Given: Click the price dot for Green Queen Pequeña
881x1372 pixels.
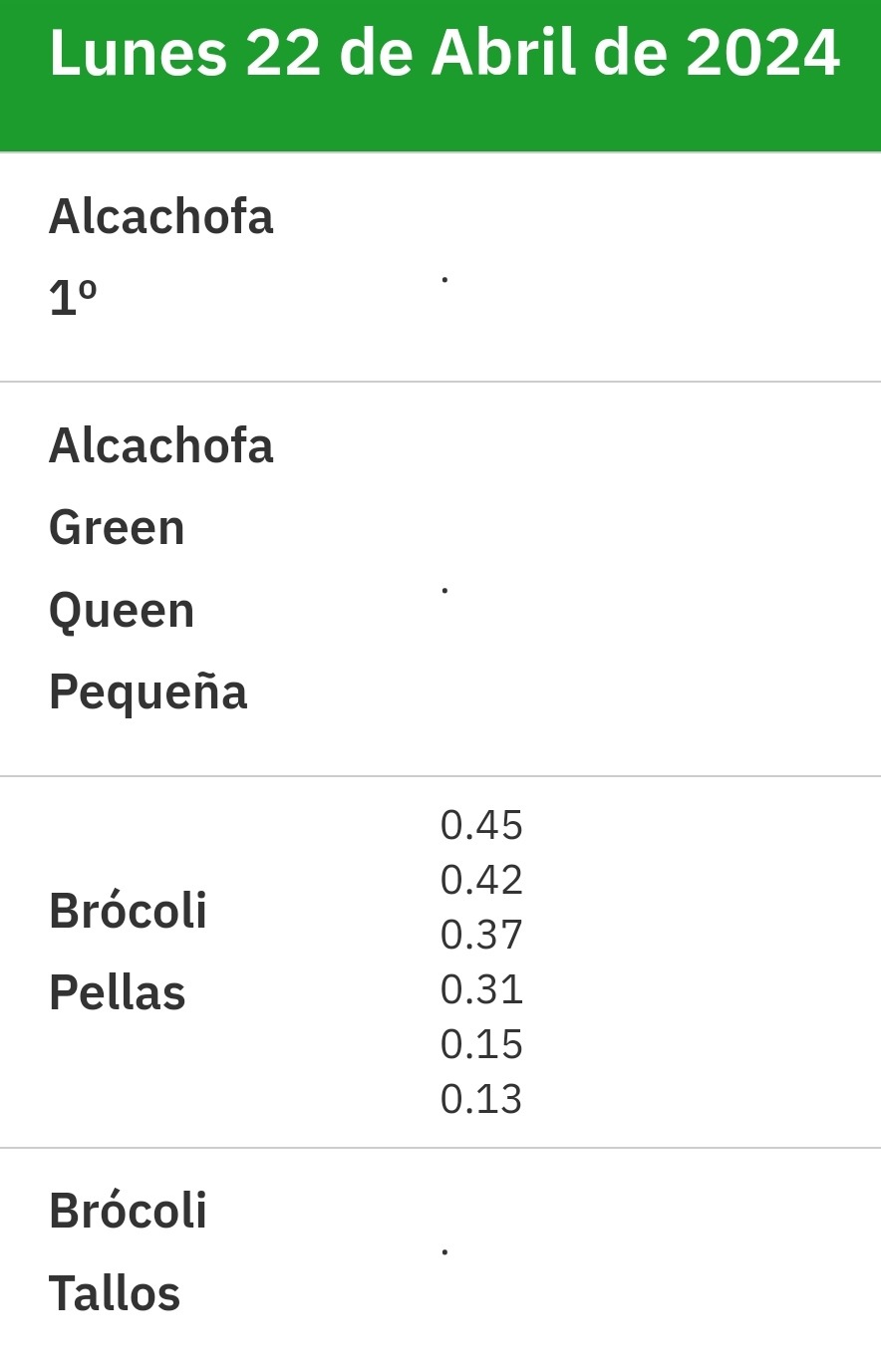Looking at the screenshot, I should [x=444, y=592].
